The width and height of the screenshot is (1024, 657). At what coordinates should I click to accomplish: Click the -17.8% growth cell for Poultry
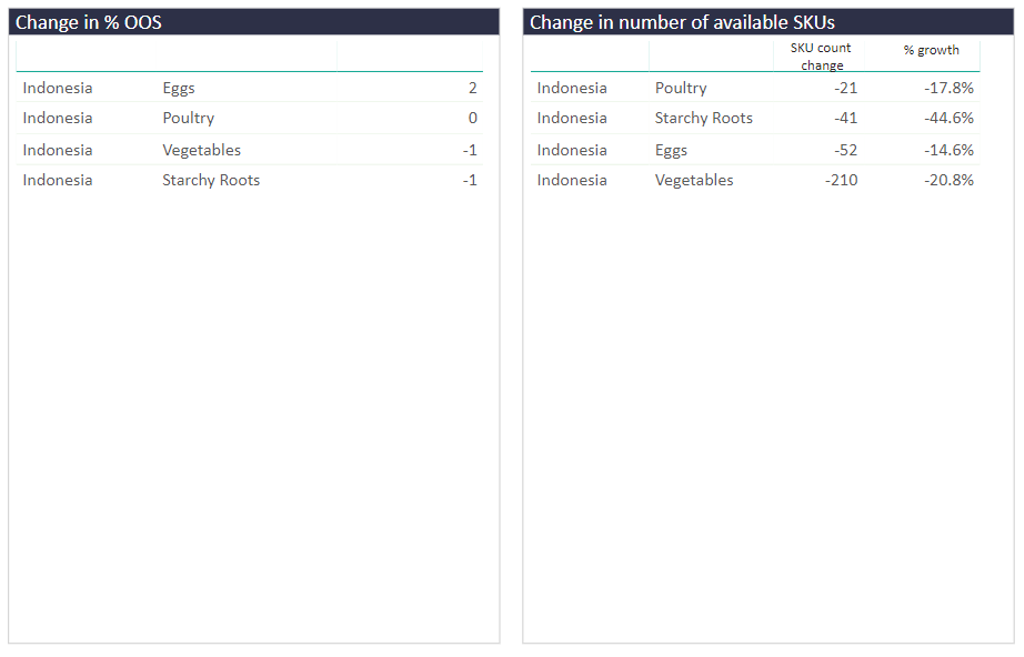coord(948,88)
